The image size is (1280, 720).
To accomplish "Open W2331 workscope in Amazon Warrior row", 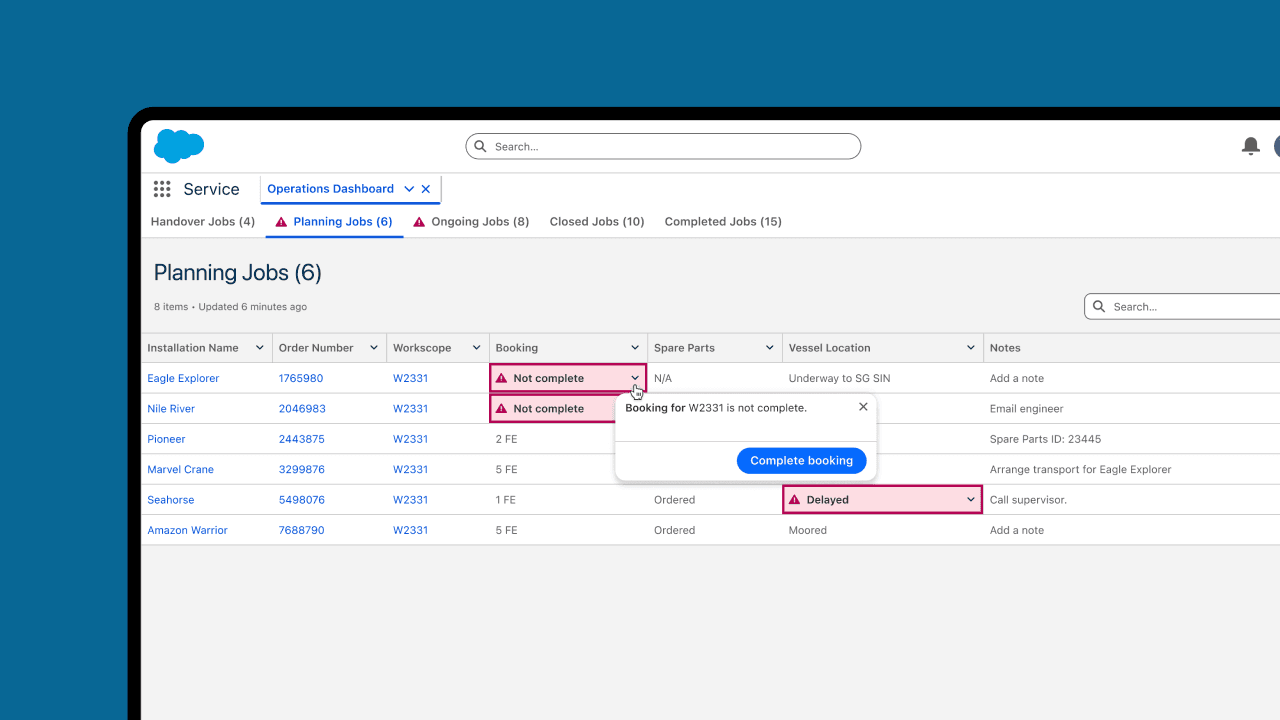I will tap(410, 530).
